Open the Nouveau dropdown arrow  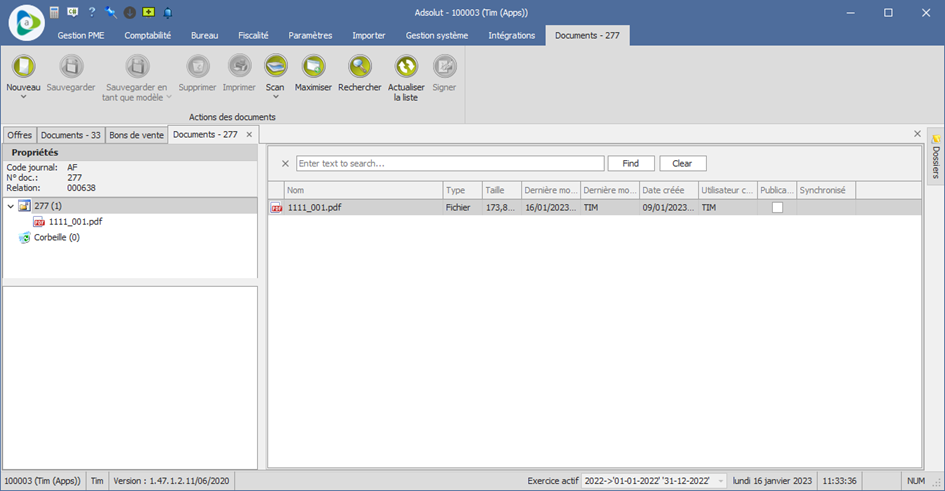coord(24,97)
